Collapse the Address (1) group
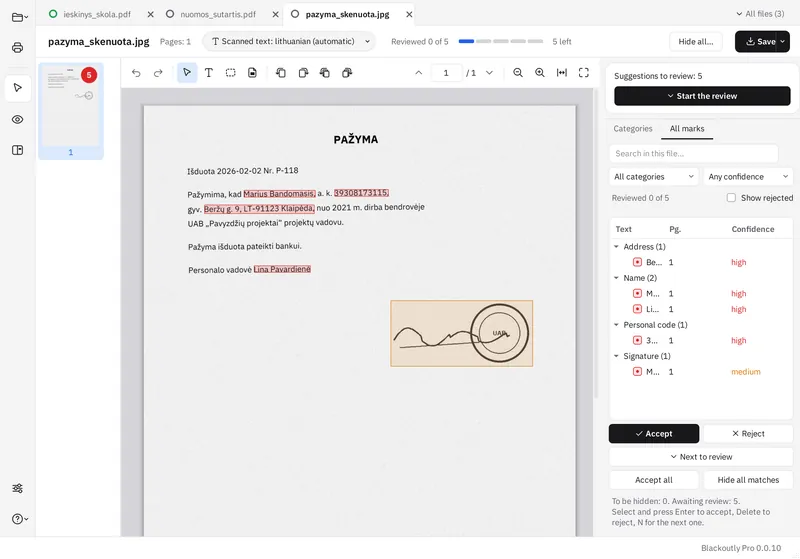 616,247
